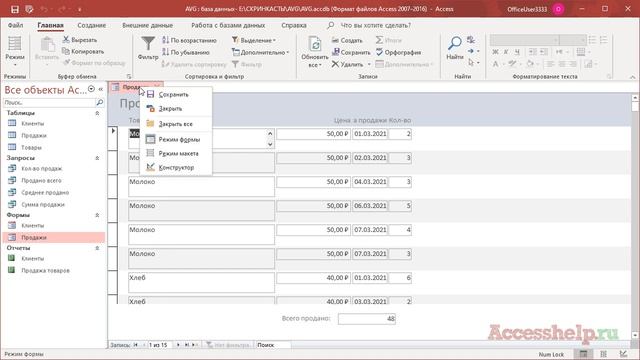Click the record Поиск search box

(273, 345)
